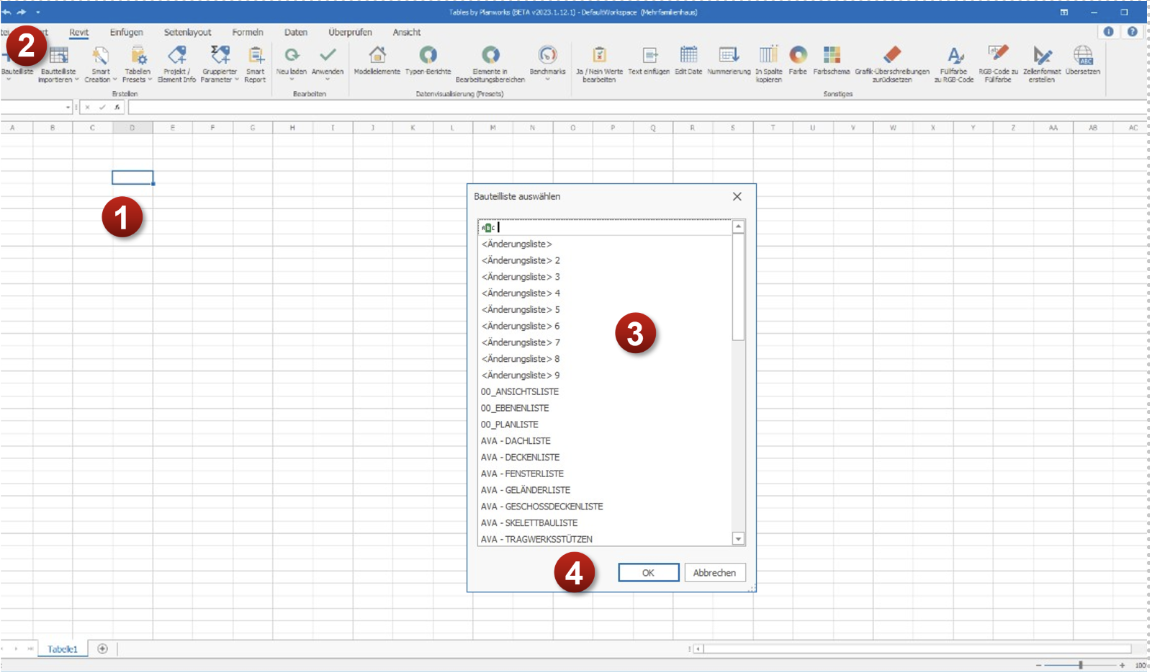This screenshot has width=1150, height=672.
Task: Open the name box dropdown arrow
Action: 68,107
